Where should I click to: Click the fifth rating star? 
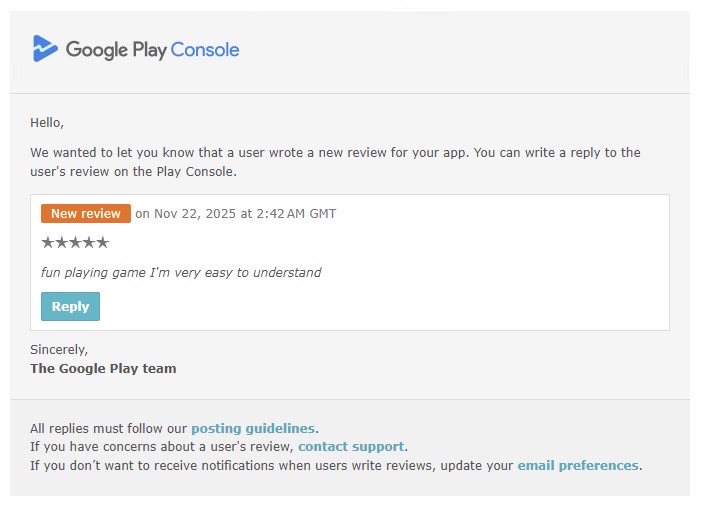(x=102, y=243)
